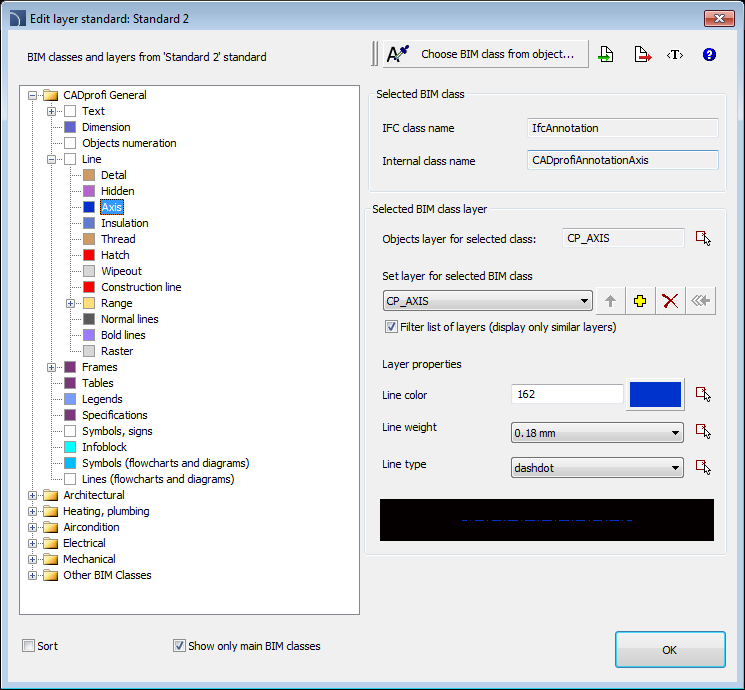Select Hatch in the Line tree
Image resolution: width=745 pixels, height=690 pixels.
click(x=115, y=255)
